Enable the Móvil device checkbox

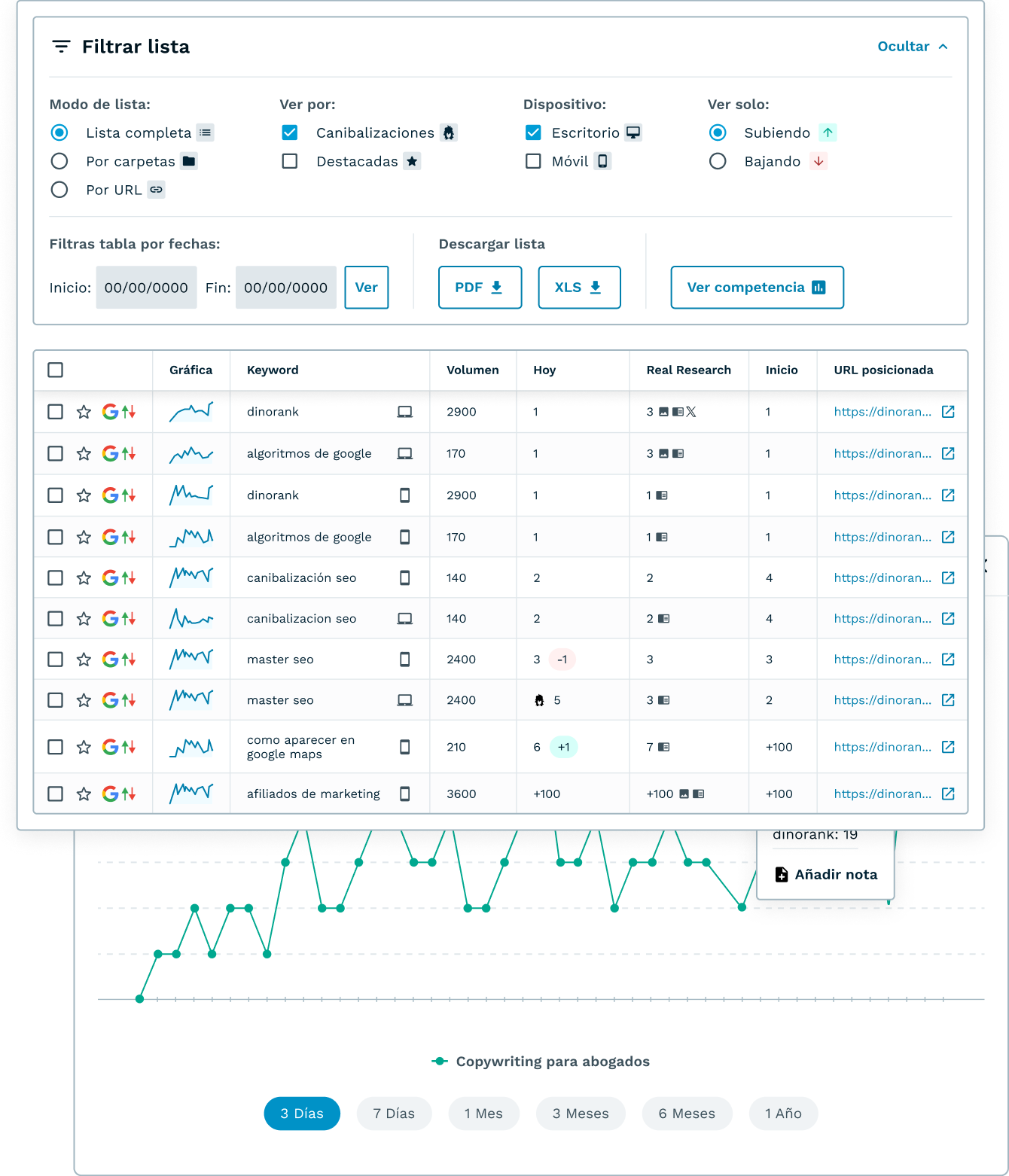(x=533, y=161)
